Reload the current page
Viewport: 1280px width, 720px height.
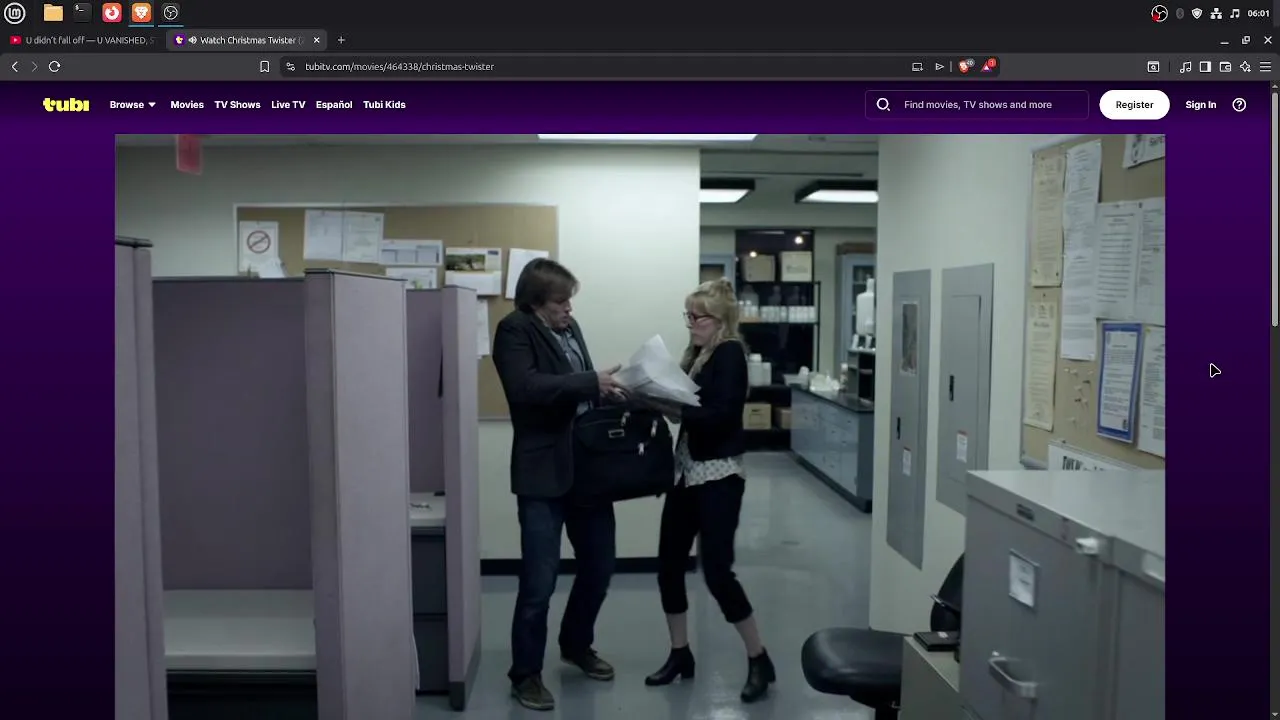[x=54, y=66]
